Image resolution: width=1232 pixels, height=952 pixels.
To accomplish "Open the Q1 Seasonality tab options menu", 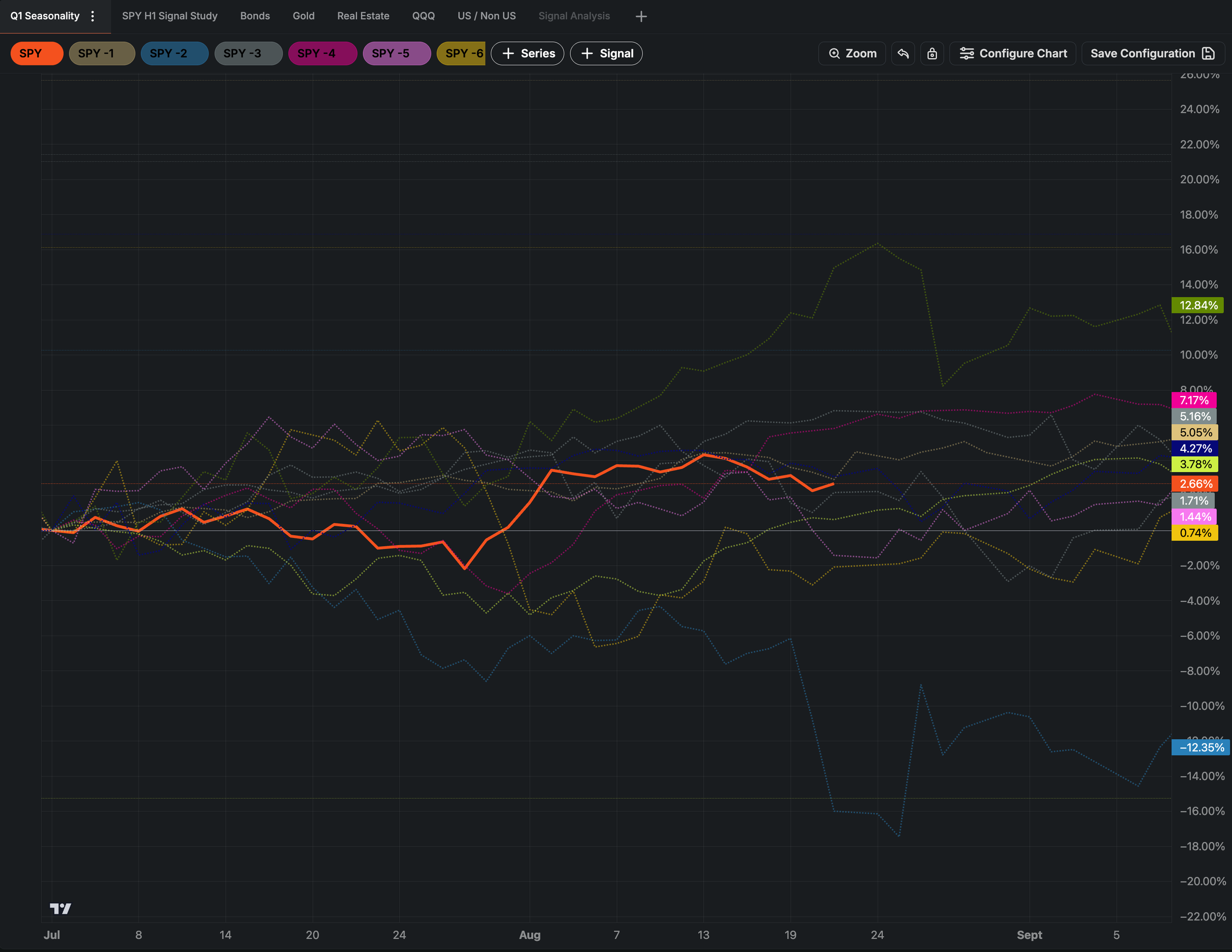I will (93, 16).
